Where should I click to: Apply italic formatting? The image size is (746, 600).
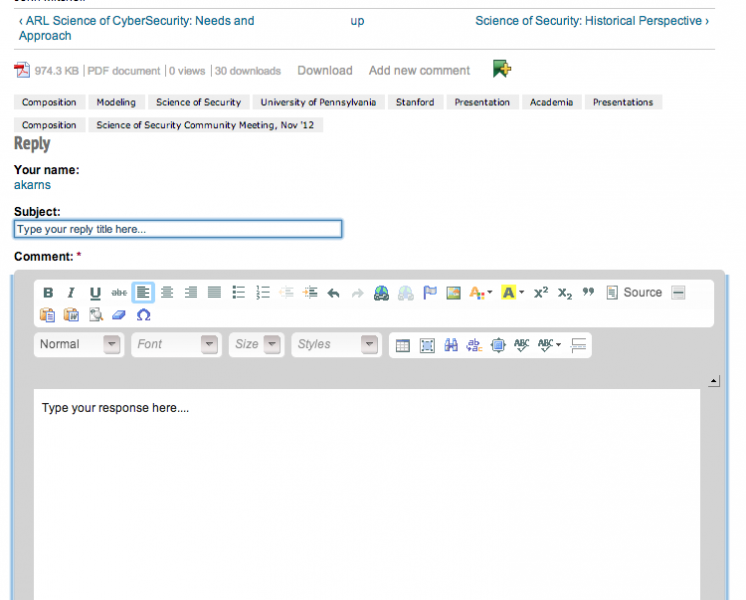tap(71, 293)
